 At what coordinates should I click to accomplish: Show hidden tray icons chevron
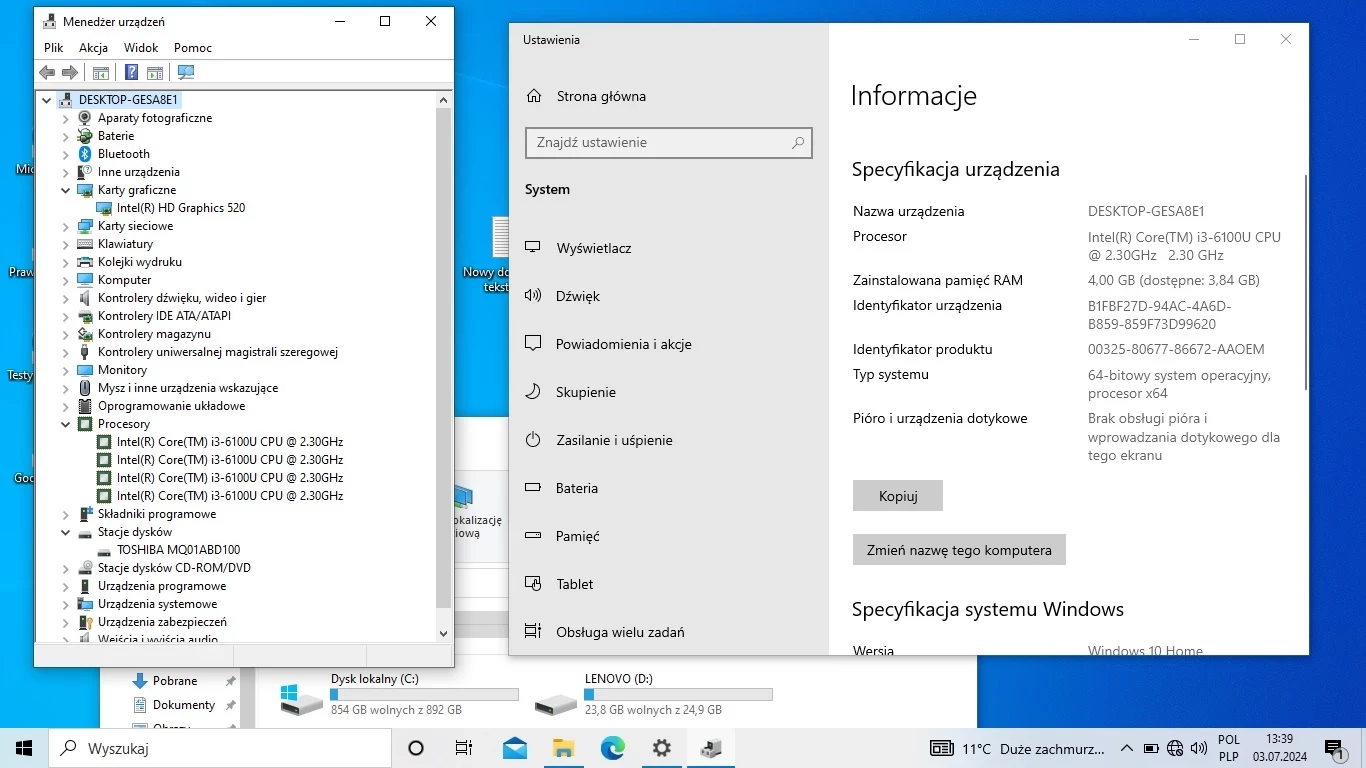click(1127, 748)
